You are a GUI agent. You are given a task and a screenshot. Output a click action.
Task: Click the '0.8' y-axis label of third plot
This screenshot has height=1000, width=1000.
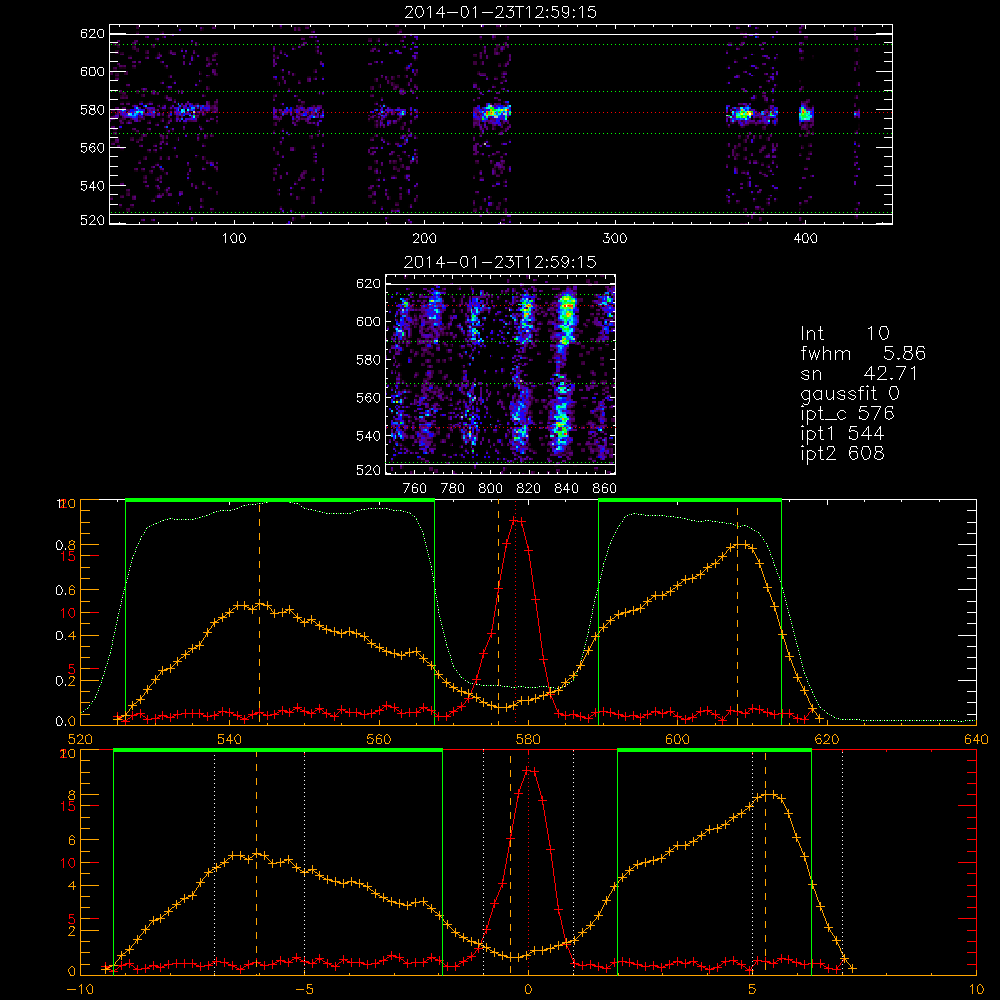pyautogui.click(x=66, y=545)
